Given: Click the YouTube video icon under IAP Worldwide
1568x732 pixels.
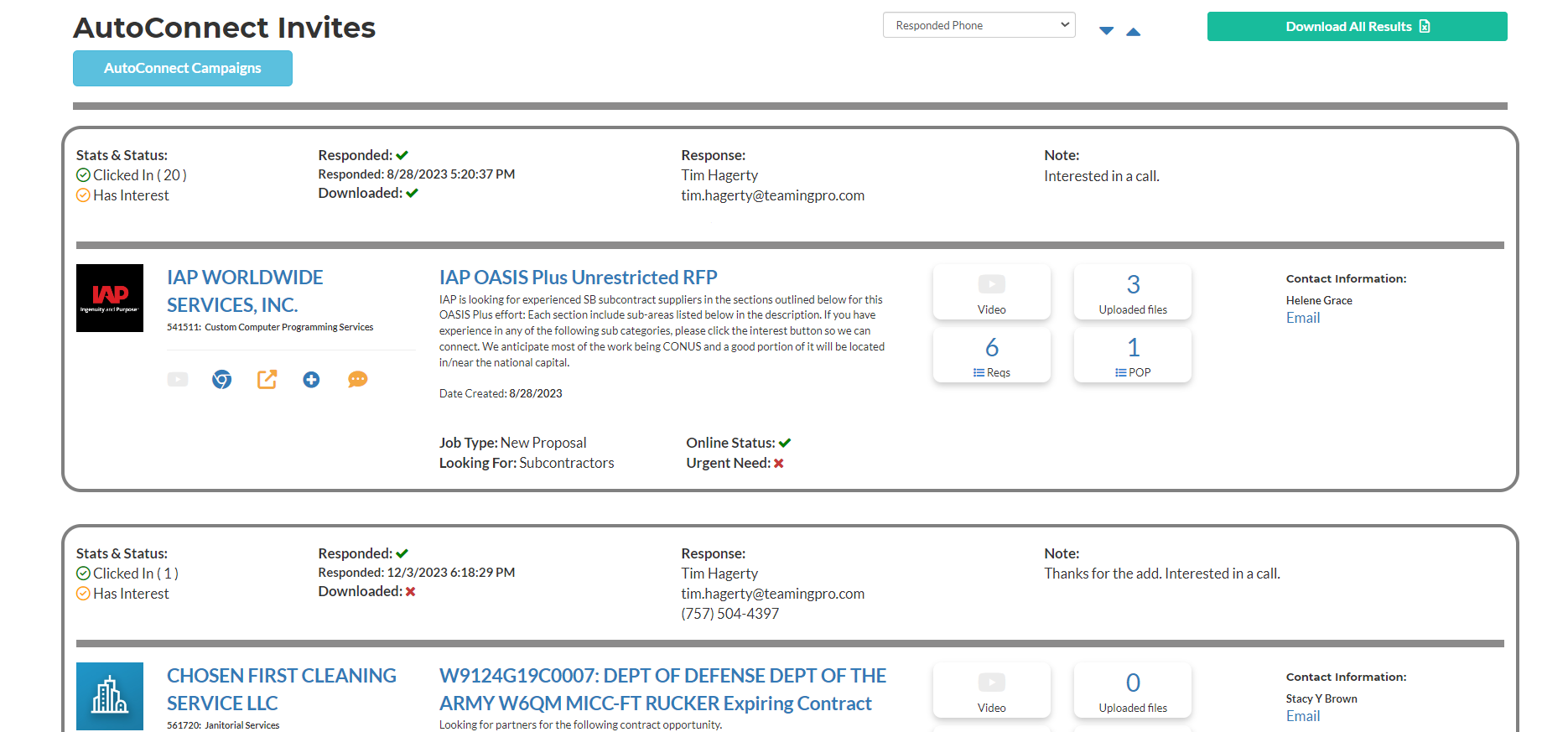Looking at the screenshot, I should pyautogui.click(x=178, y=380).
